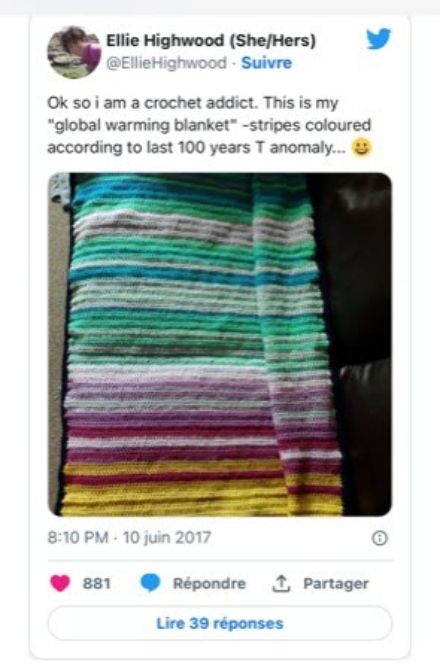Open the tweet info circle icon
This screenshot has height=672, width=440.
coord(380,538)
